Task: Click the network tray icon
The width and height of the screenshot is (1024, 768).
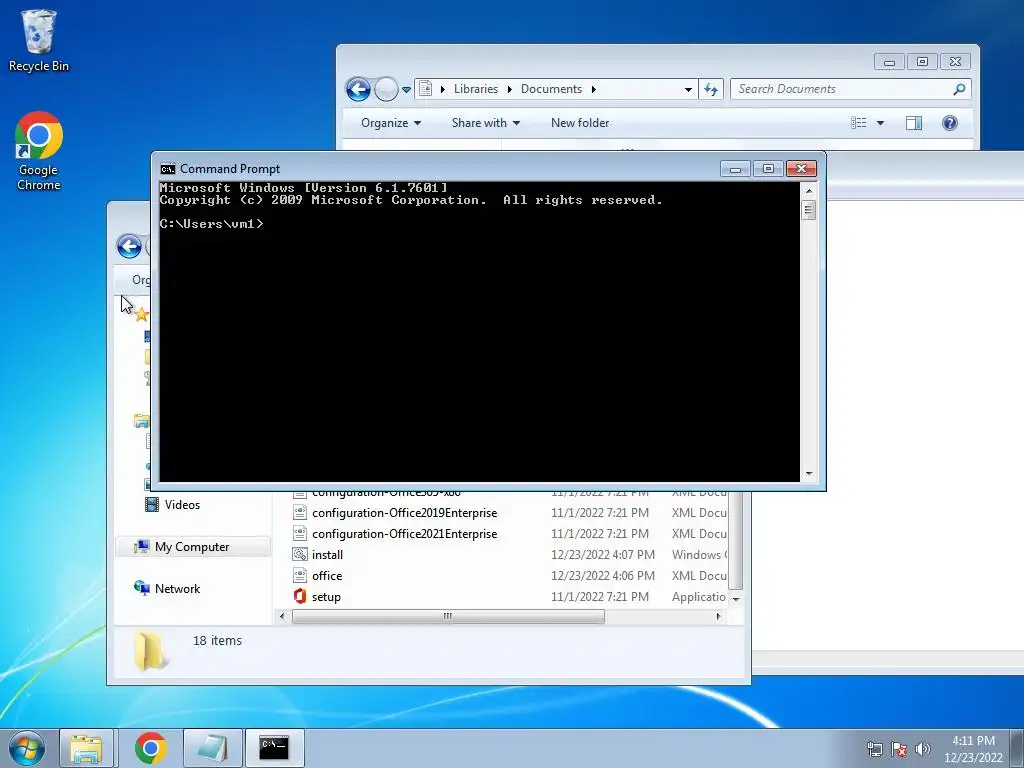Action: pos(874,749)
